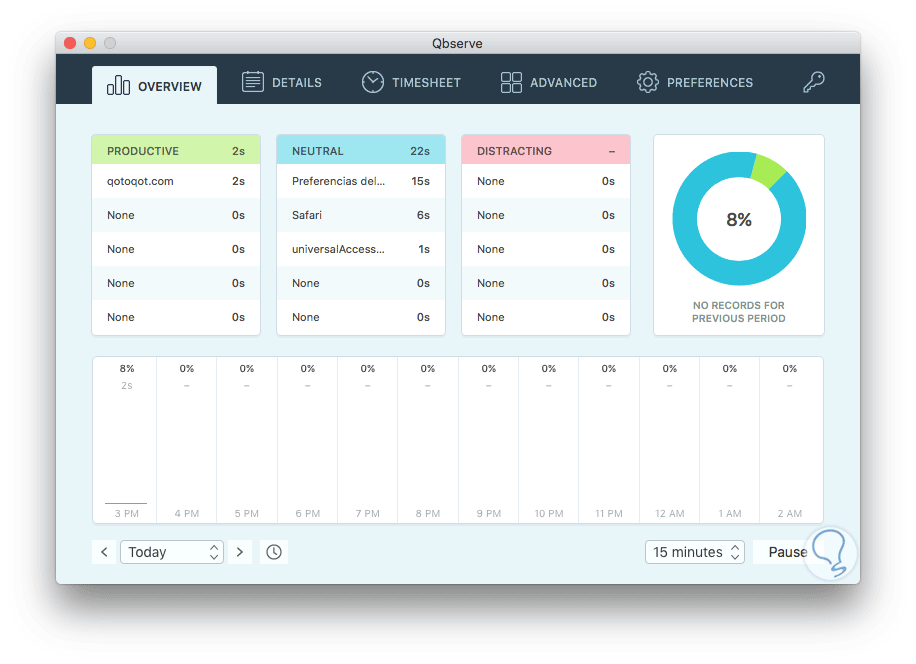Open the Today period dropdown
The image size is (916, 664).
pos(172,552)
